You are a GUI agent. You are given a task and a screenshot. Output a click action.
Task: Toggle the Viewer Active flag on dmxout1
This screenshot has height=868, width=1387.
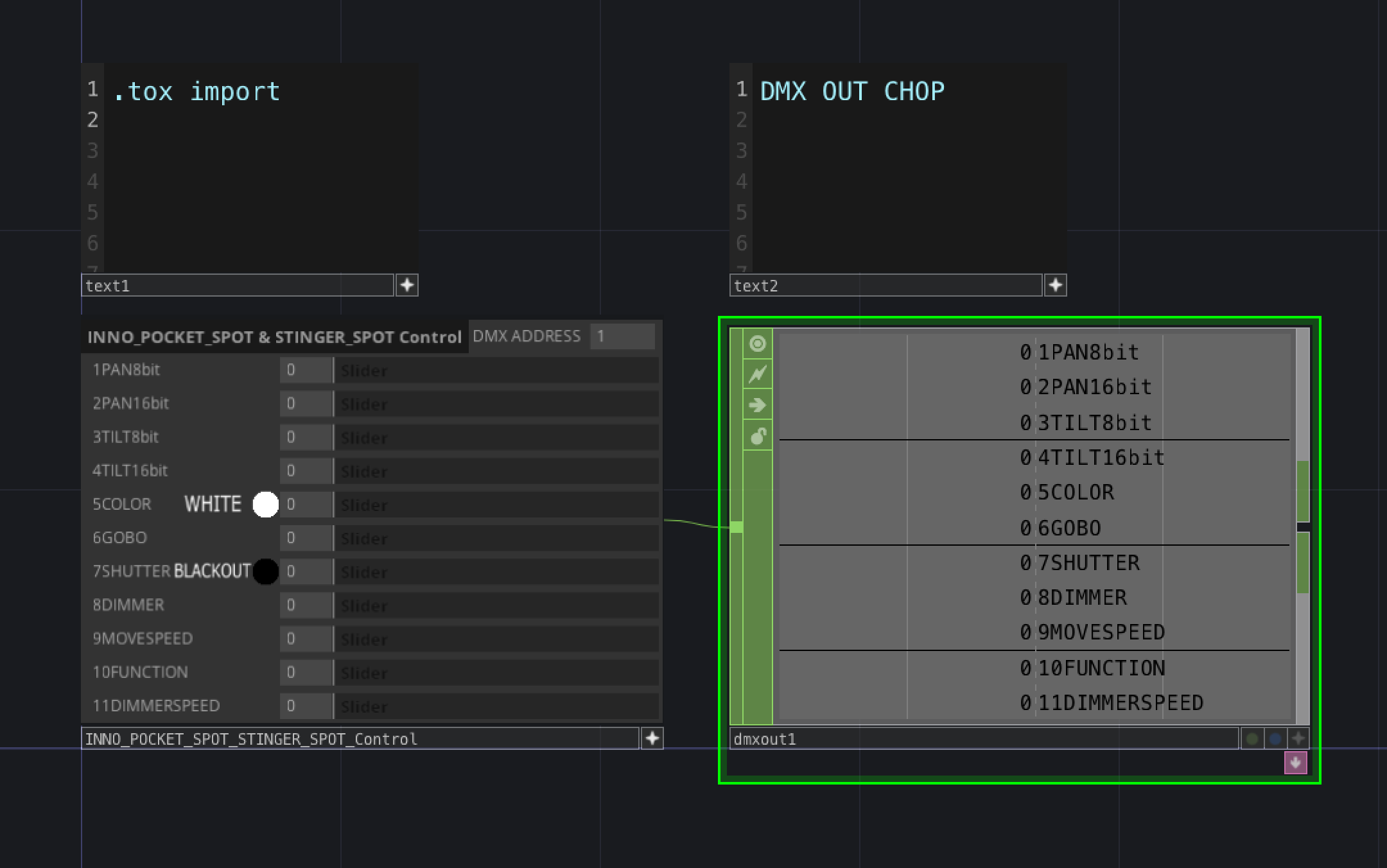pyautogui.click(x=758, y=344)
